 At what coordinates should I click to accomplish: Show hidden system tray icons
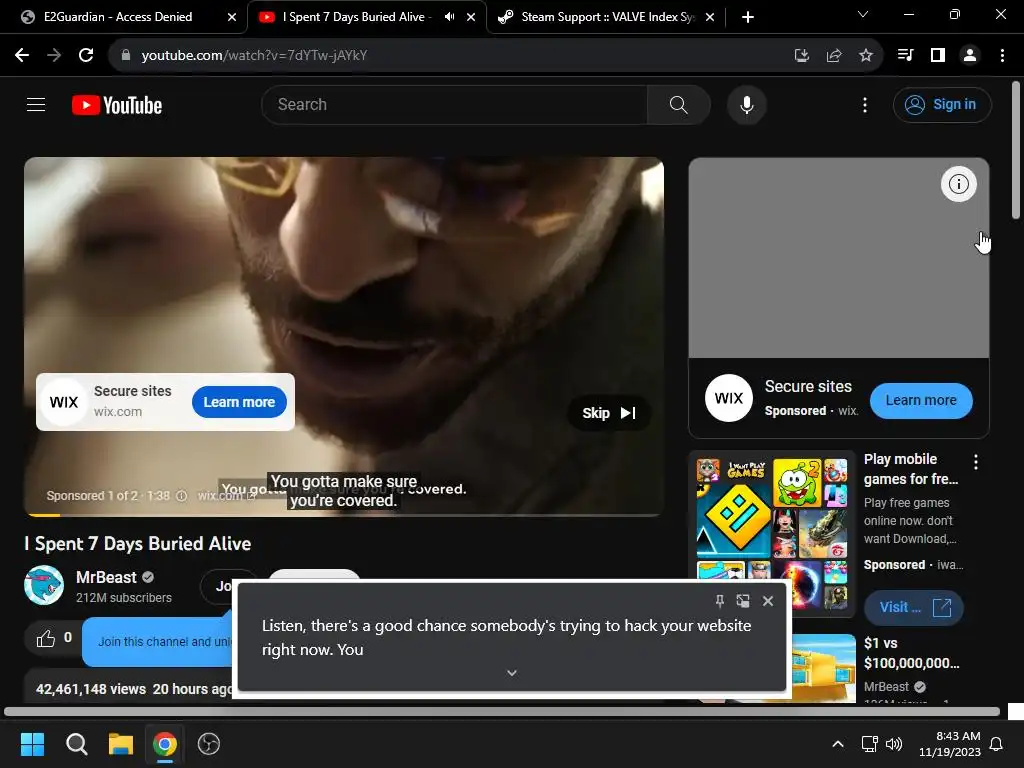click(x=838, y=744)
